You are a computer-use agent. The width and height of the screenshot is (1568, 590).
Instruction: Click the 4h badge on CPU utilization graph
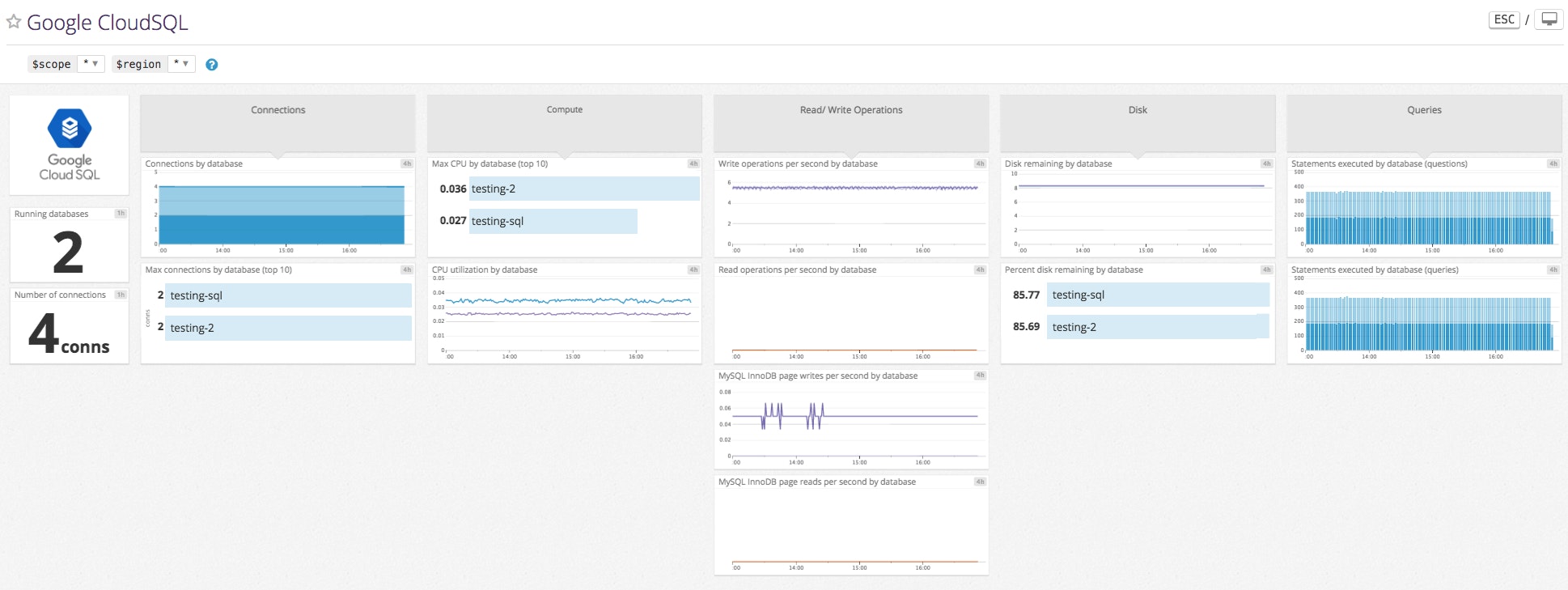click(x=693, y=270)
